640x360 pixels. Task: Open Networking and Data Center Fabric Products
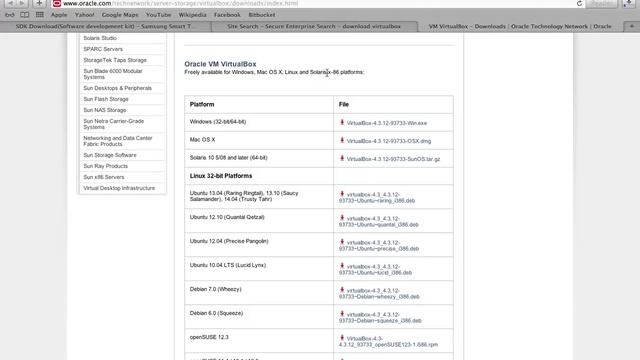118,141
